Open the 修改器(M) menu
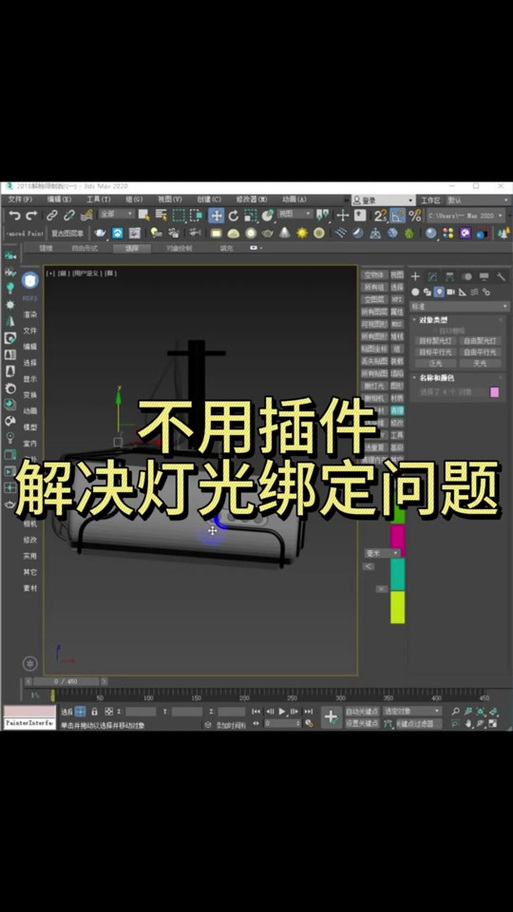513x912 pixels. coord(251,200)
